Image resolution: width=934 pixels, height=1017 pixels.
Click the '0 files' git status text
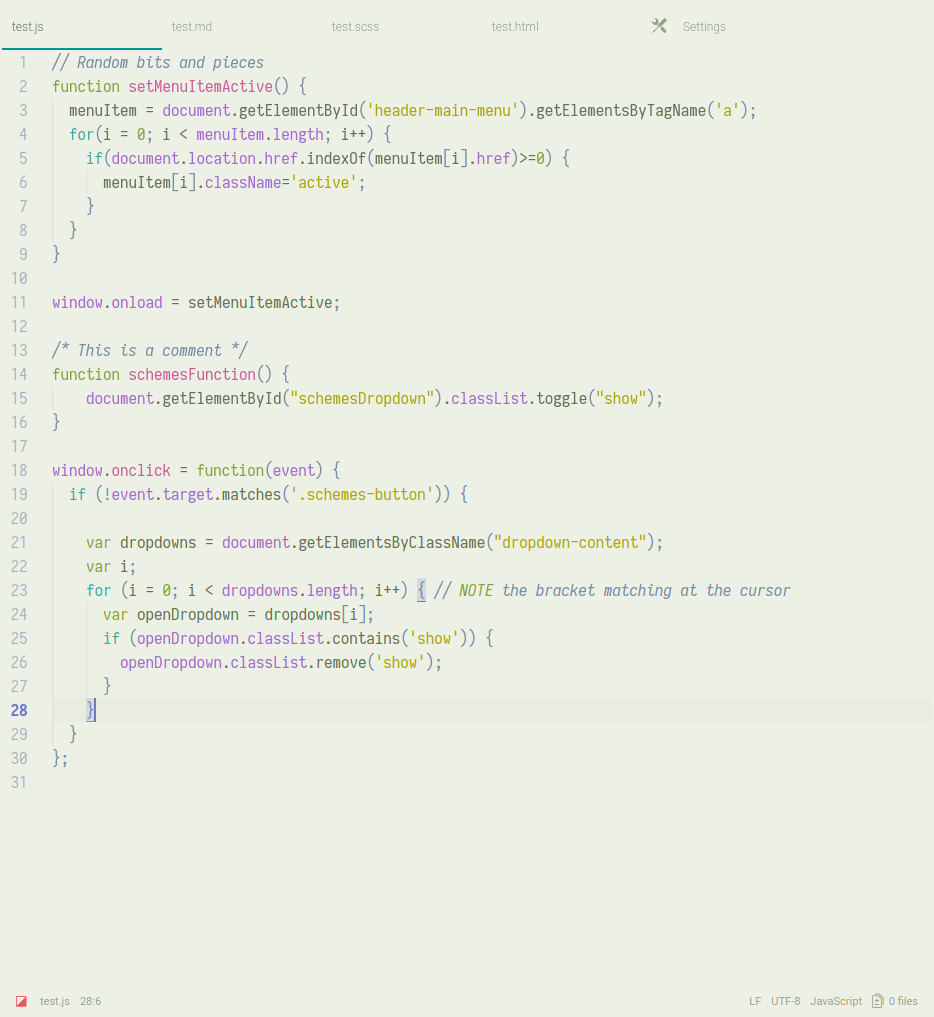pos(903,1001)
